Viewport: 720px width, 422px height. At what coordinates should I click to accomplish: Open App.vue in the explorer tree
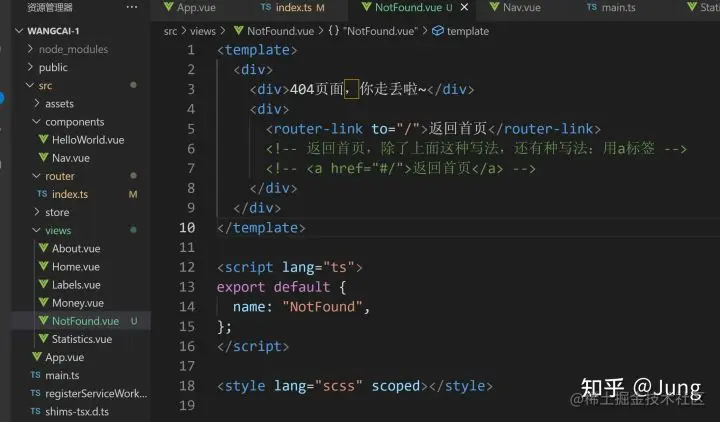[64, 357]
